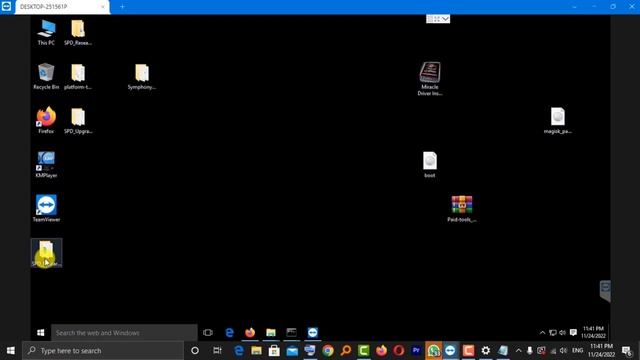Open Adobe Premiere Pro in taskbar
This screenshot has width=640, height=360.
(x=416, y=351)
